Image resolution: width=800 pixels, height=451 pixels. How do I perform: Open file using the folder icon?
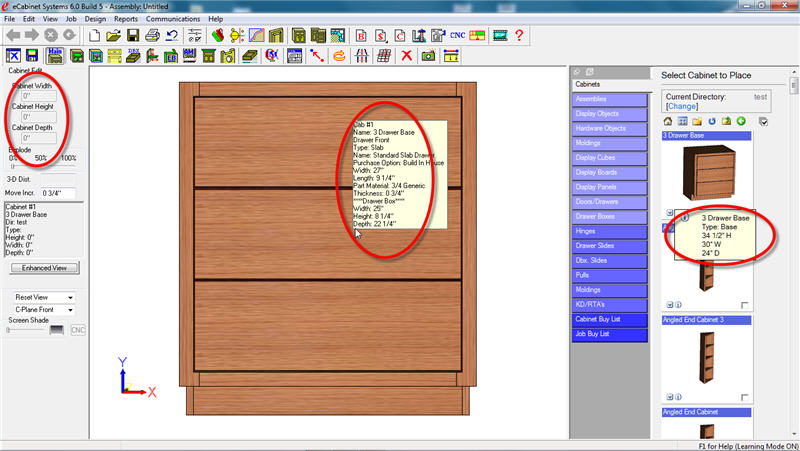coord(115,35)
